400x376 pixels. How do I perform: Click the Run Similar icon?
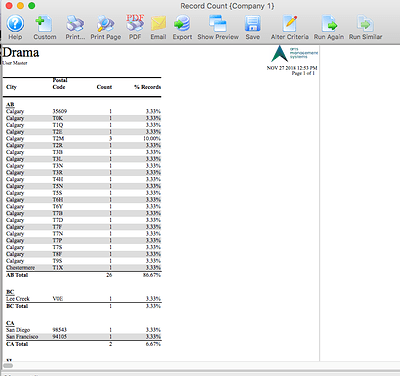pyautogui.click(x=365, y=24)
